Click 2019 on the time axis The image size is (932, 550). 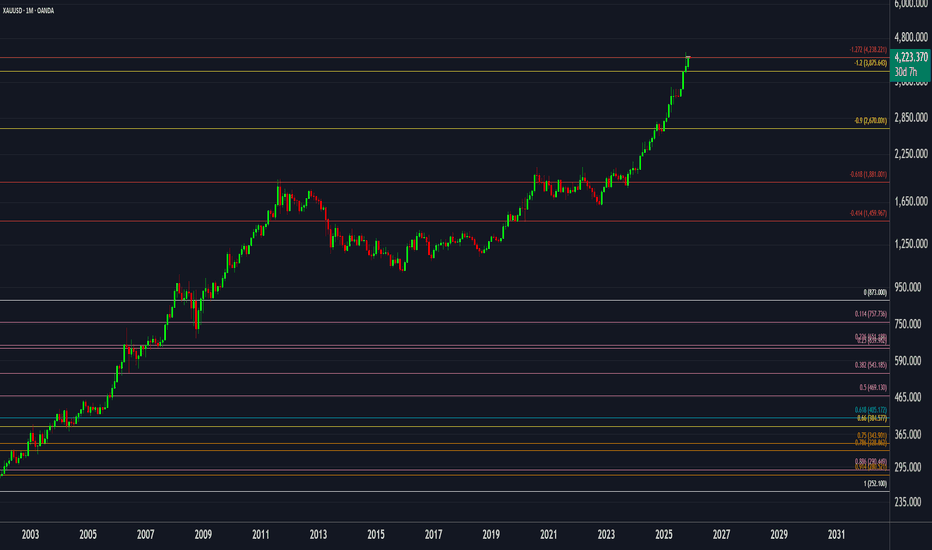491,535
